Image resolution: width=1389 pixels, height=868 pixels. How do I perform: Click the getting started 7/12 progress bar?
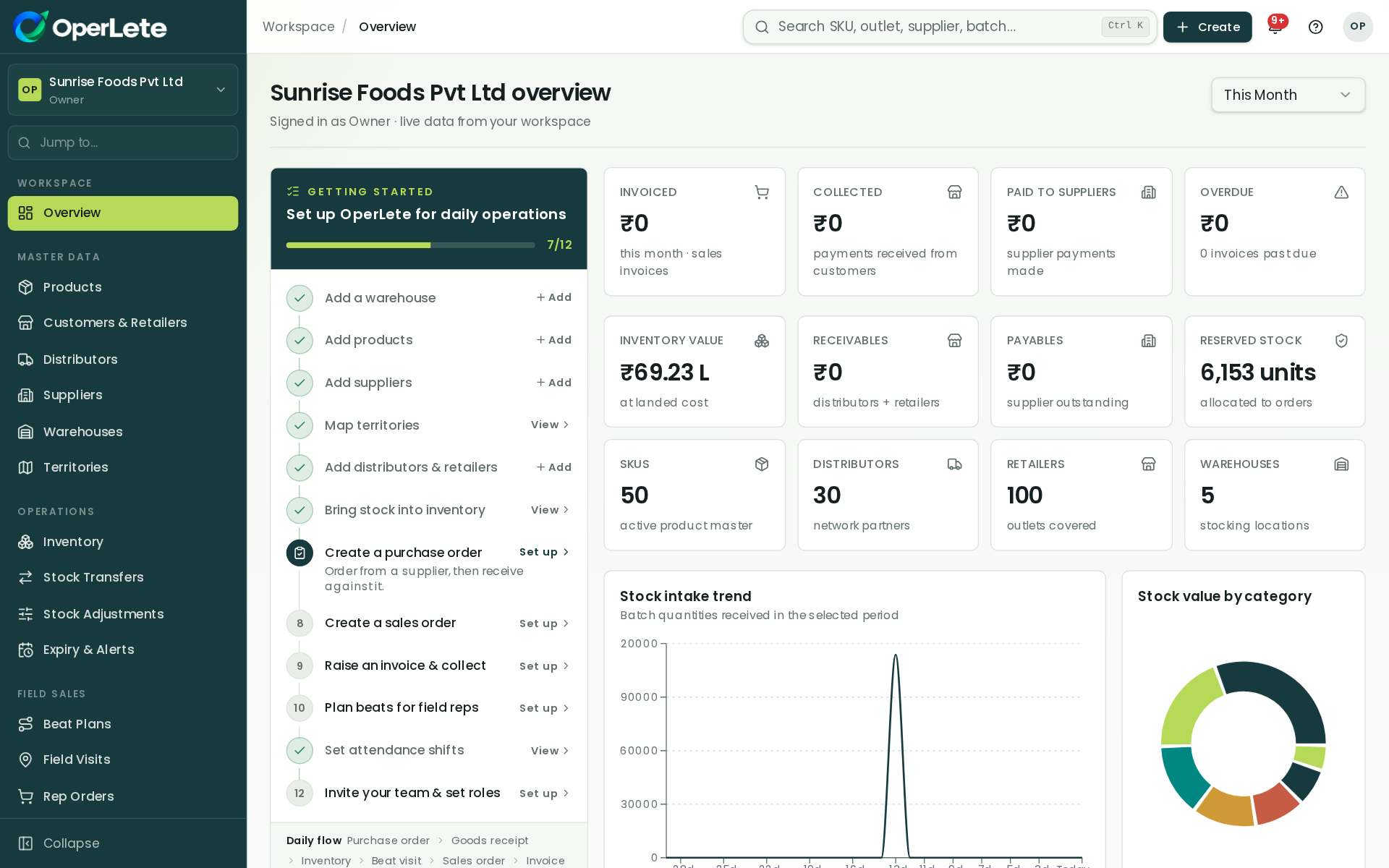pos(410,245)
